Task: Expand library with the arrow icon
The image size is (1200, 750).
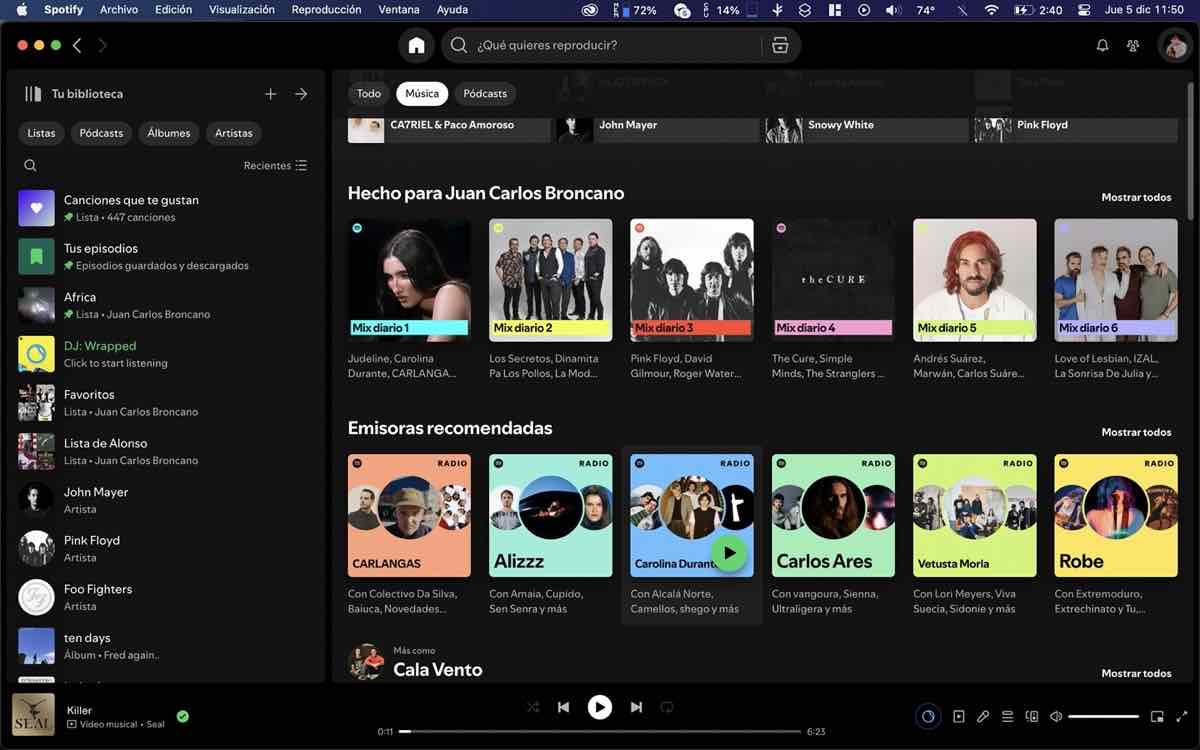Action: click(301, 94)
